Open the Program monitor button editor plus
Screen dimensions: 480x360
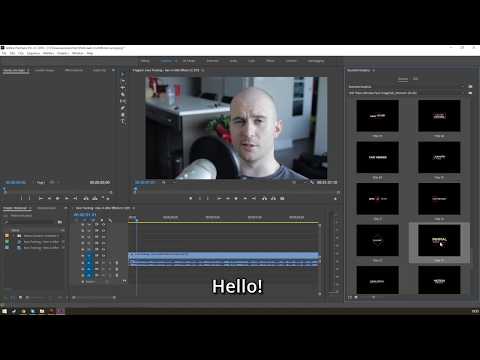[336, 199]
